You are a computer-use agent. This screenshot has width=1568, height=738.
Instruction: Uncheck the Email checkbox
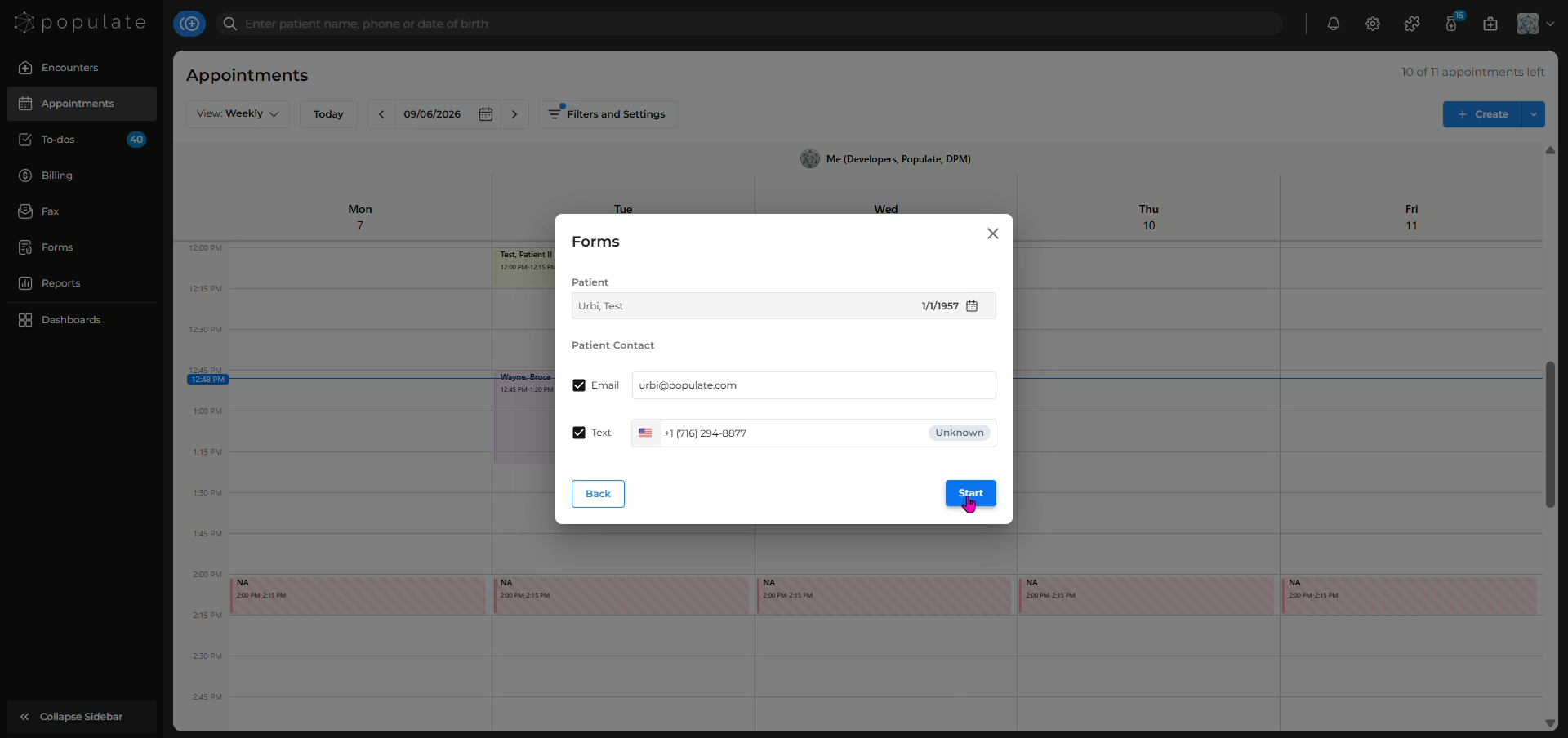[x=579, y=385]
